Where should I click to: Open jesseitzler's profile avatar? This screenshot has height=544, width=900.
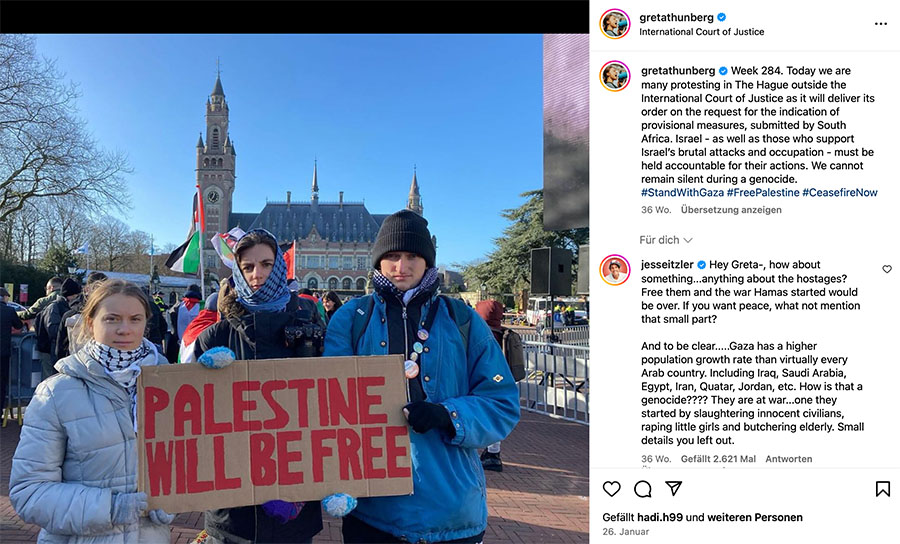click(x=615, y=270)
